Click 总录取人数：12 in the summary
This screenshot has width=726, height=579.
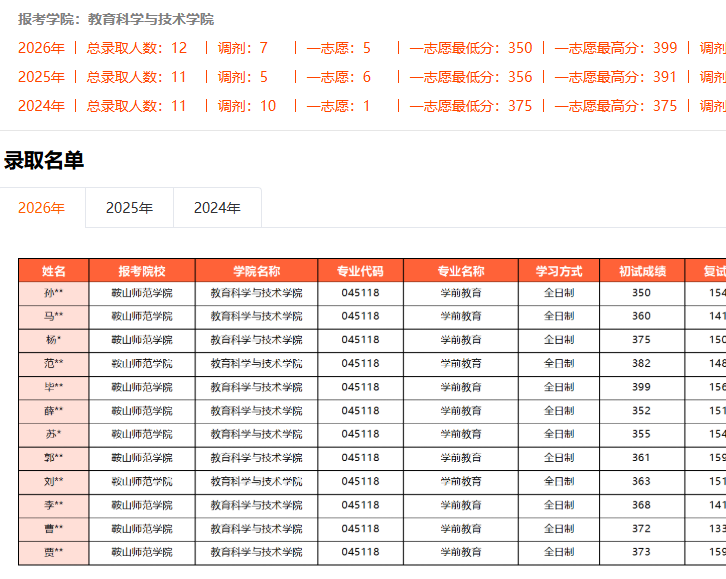[137, 48]
